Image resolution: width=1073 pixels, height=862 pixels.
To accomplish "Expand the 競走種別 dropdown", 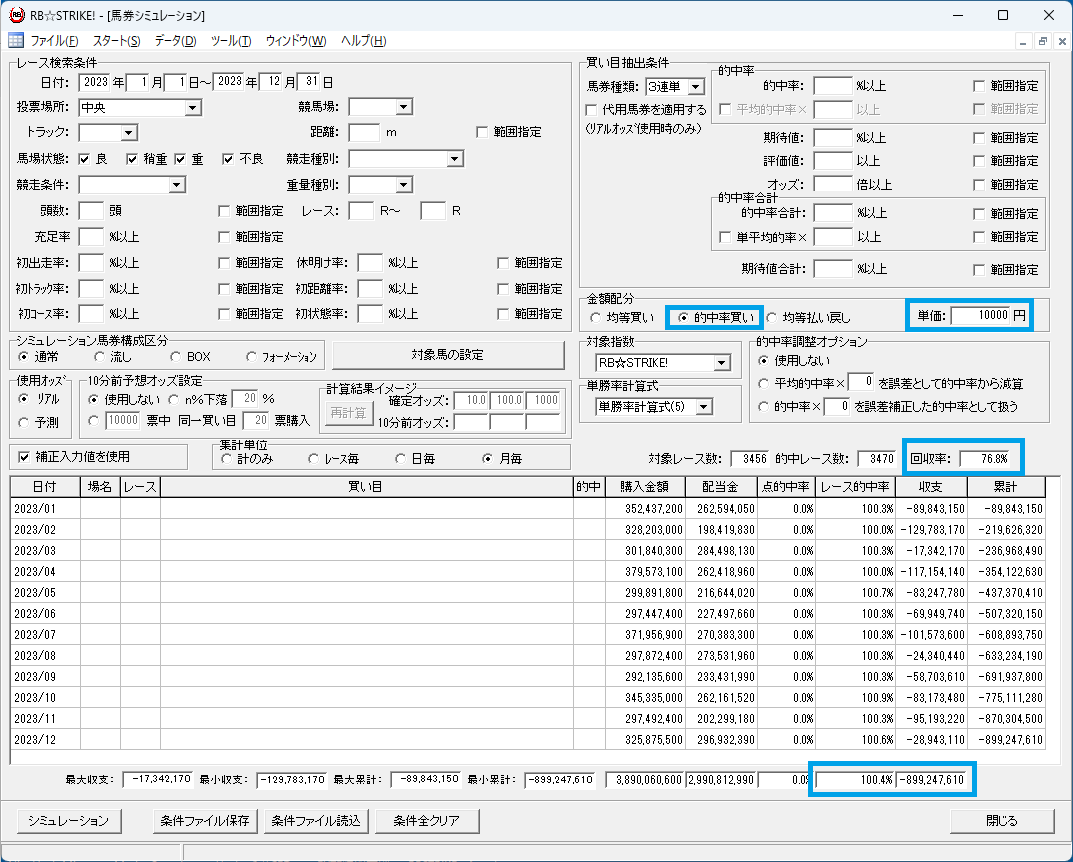I will pos(454,159).
